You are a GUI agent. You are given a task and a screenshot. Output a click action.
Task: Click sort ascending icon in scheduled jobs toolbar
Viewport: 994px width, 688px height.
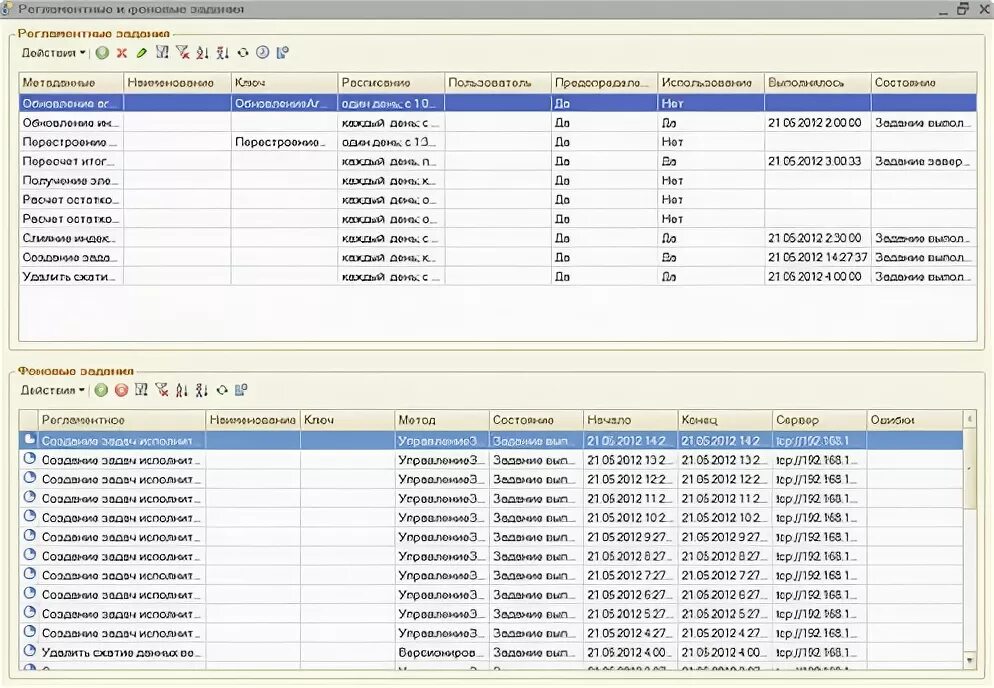coord(202,53)
